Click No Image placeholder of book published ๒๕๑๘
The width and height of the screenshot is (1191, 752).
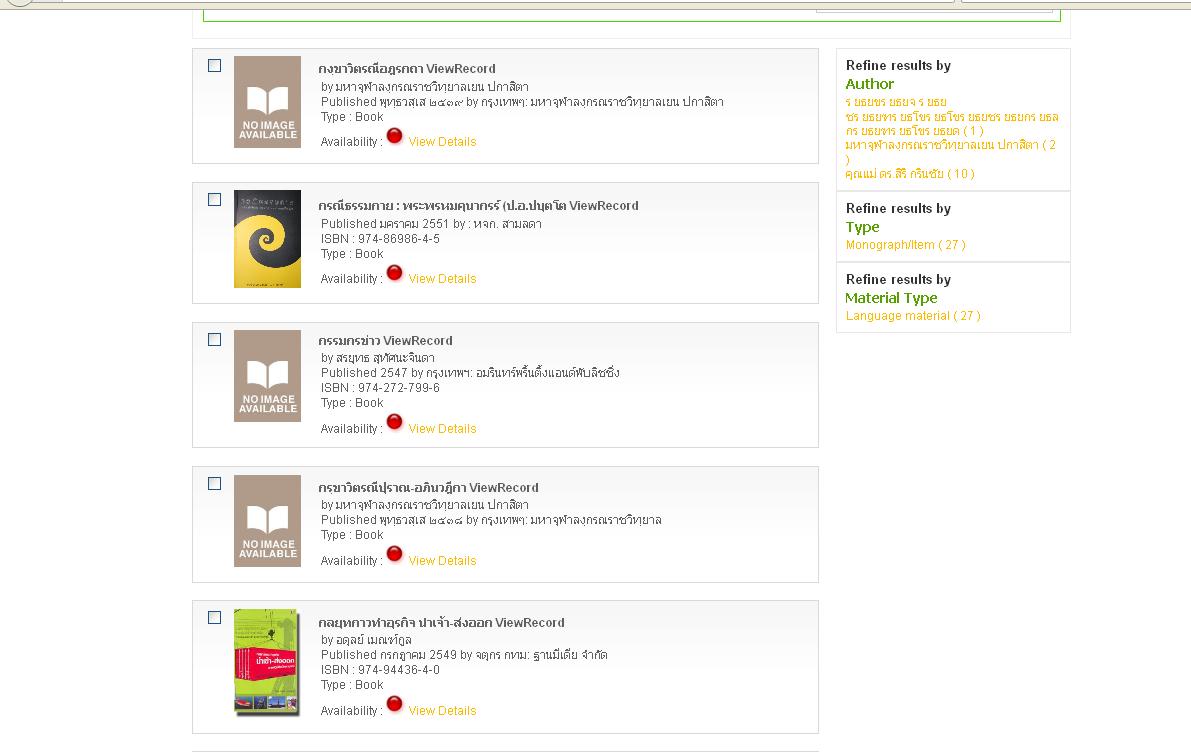(267, 521)
